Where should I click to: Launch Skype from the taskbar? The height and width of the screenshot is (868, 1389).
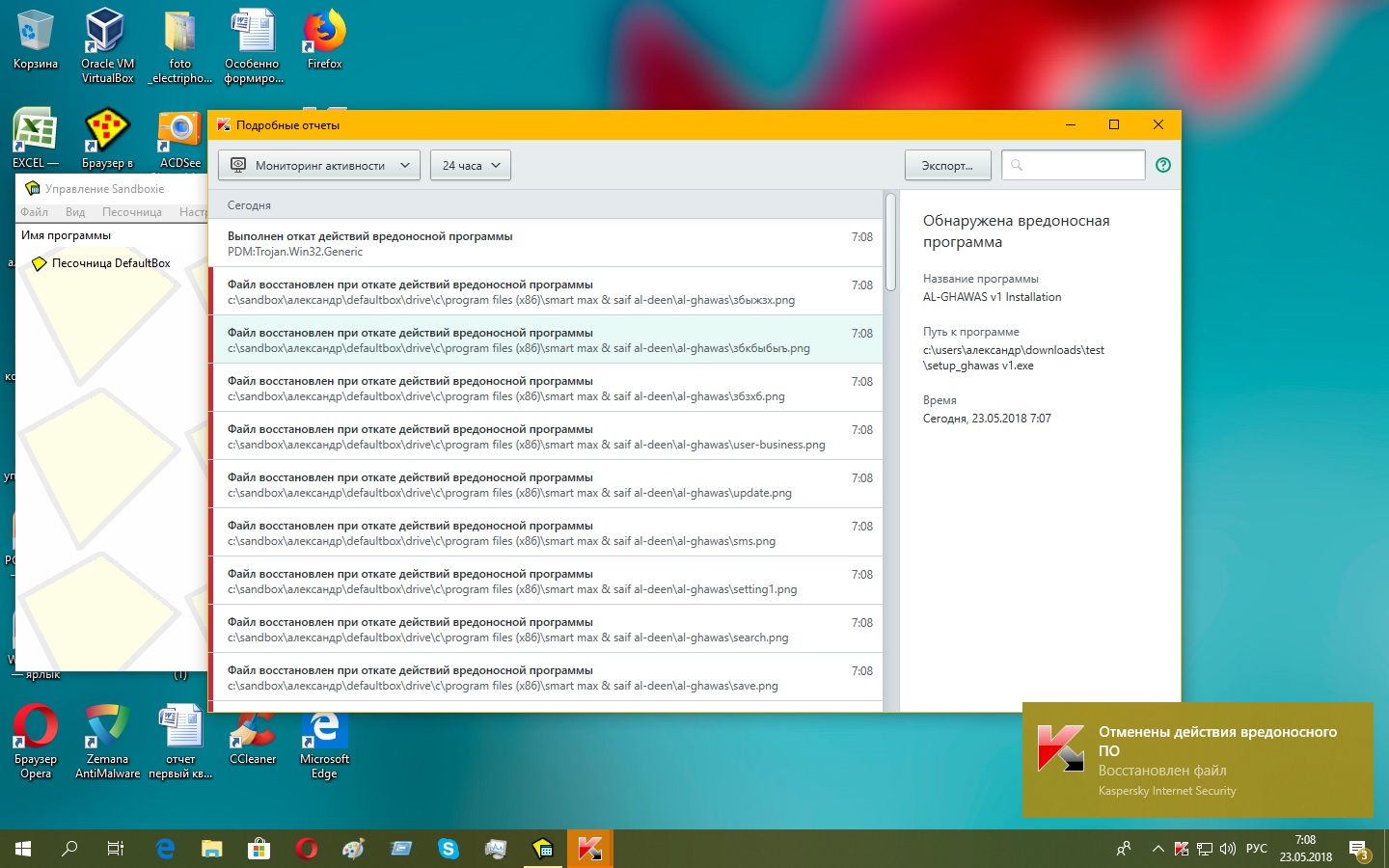pos(449,849)
